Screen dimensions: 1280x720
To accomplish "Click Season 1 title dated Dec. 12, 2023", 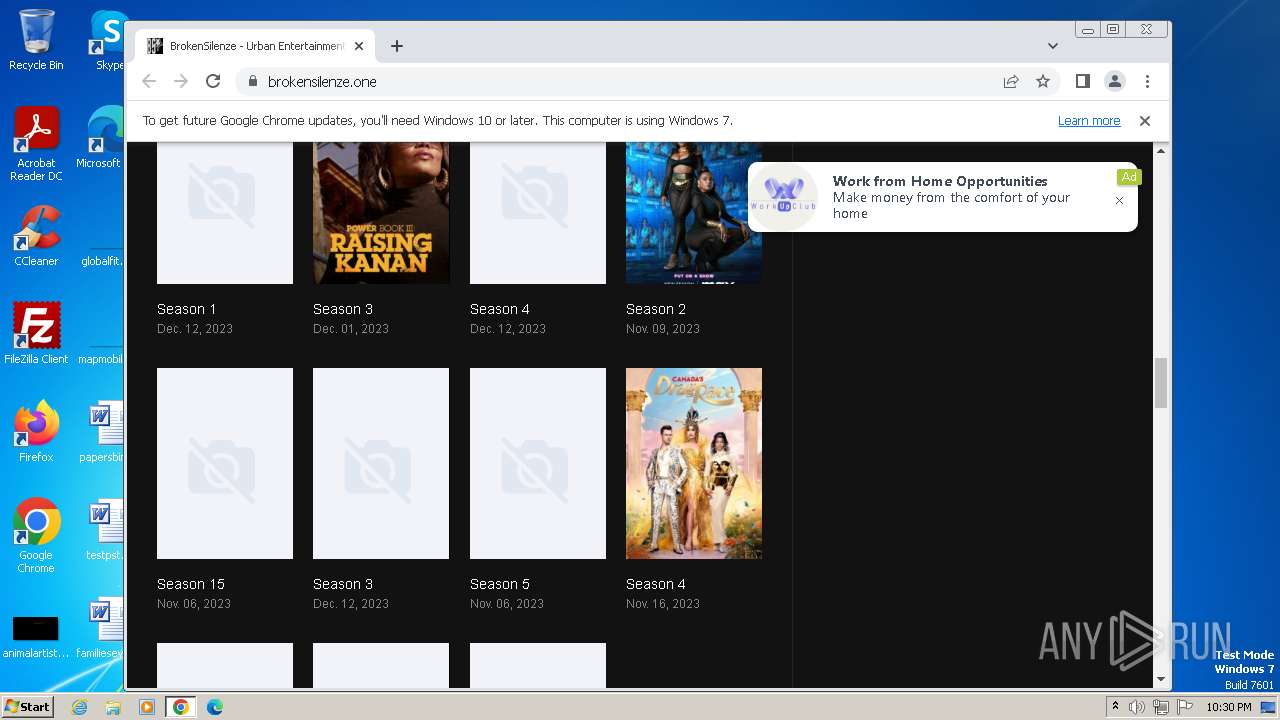I will click(x=187, y=309).
